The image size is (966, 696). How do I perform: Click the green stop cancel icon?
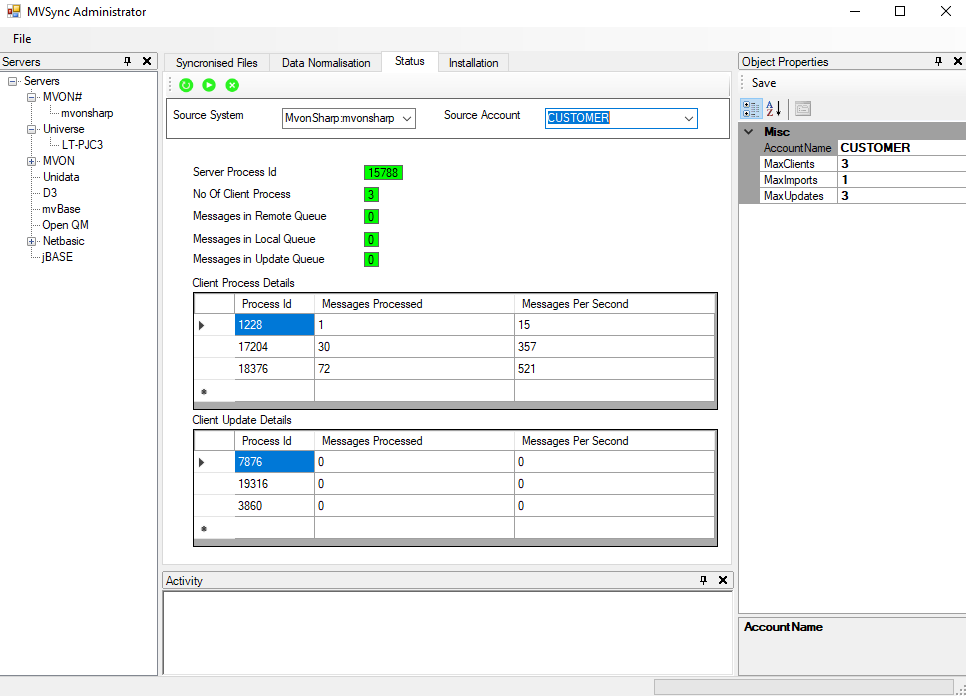point(232,85)
